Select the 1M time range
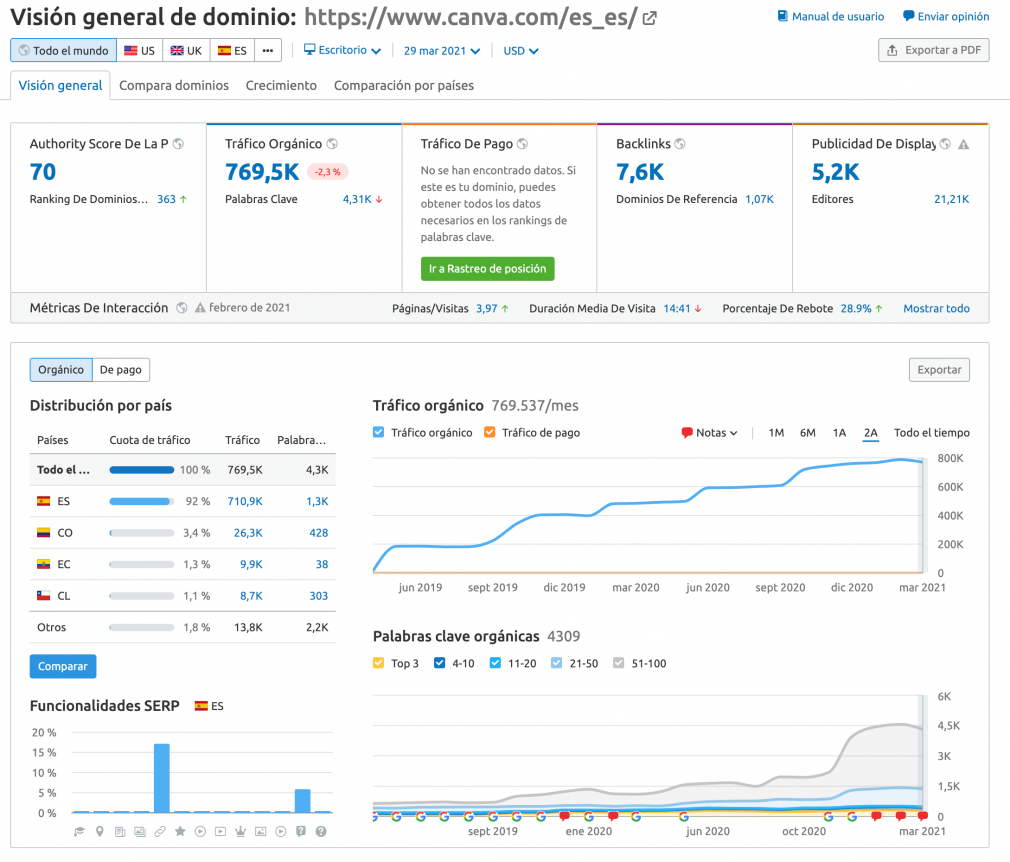The height and width of the screenshot is (862, 1010). 776,433
